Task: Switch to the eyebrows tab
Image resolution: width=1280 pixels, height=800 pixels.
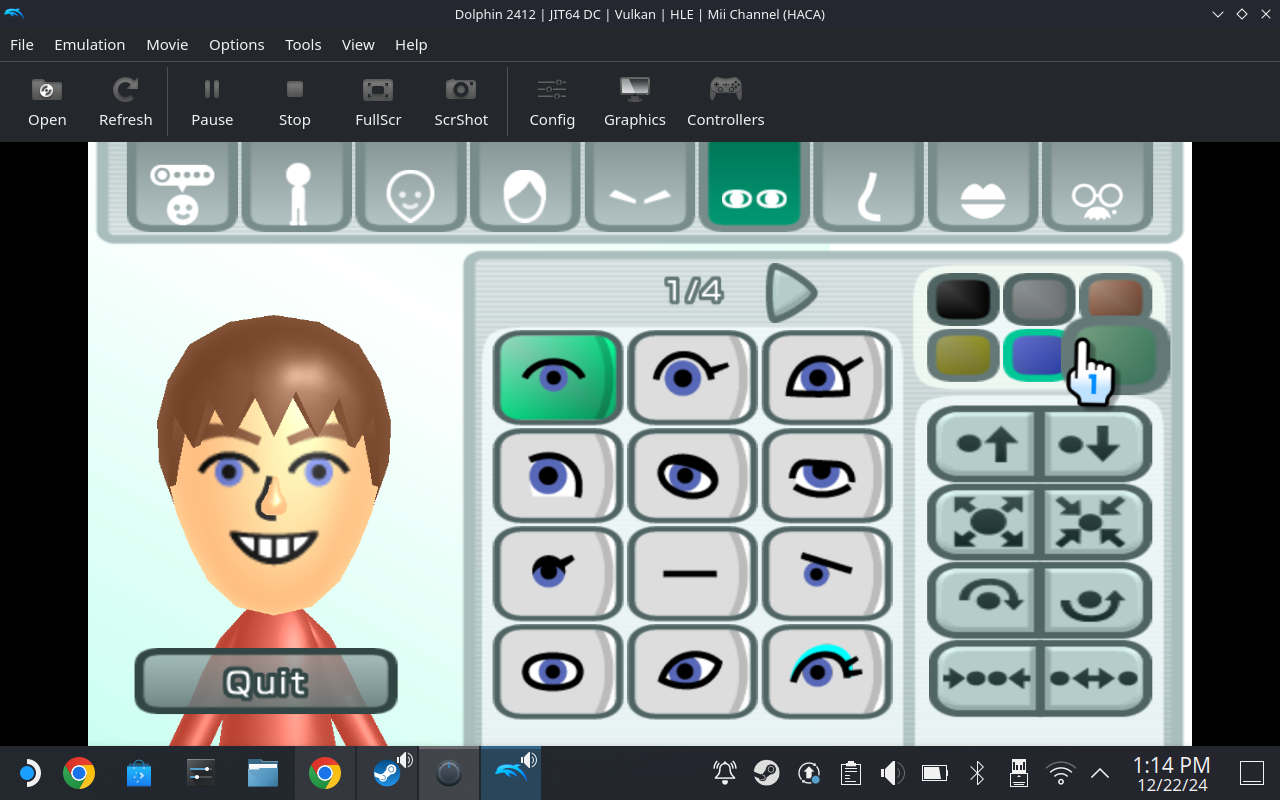Action: 640,186
